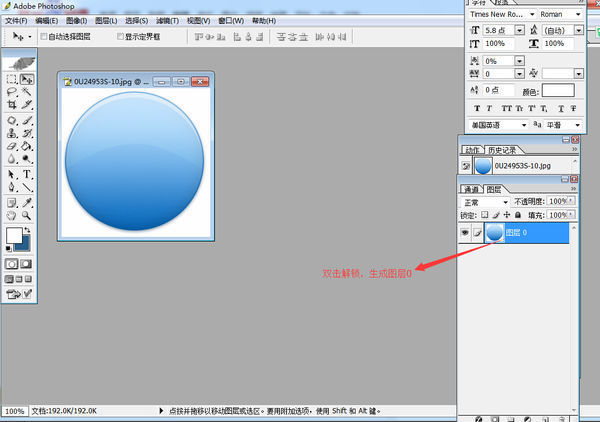This screenshot has height=422, width=600.
Task: Select the Hand tool
Action: (x=11, y=214)
